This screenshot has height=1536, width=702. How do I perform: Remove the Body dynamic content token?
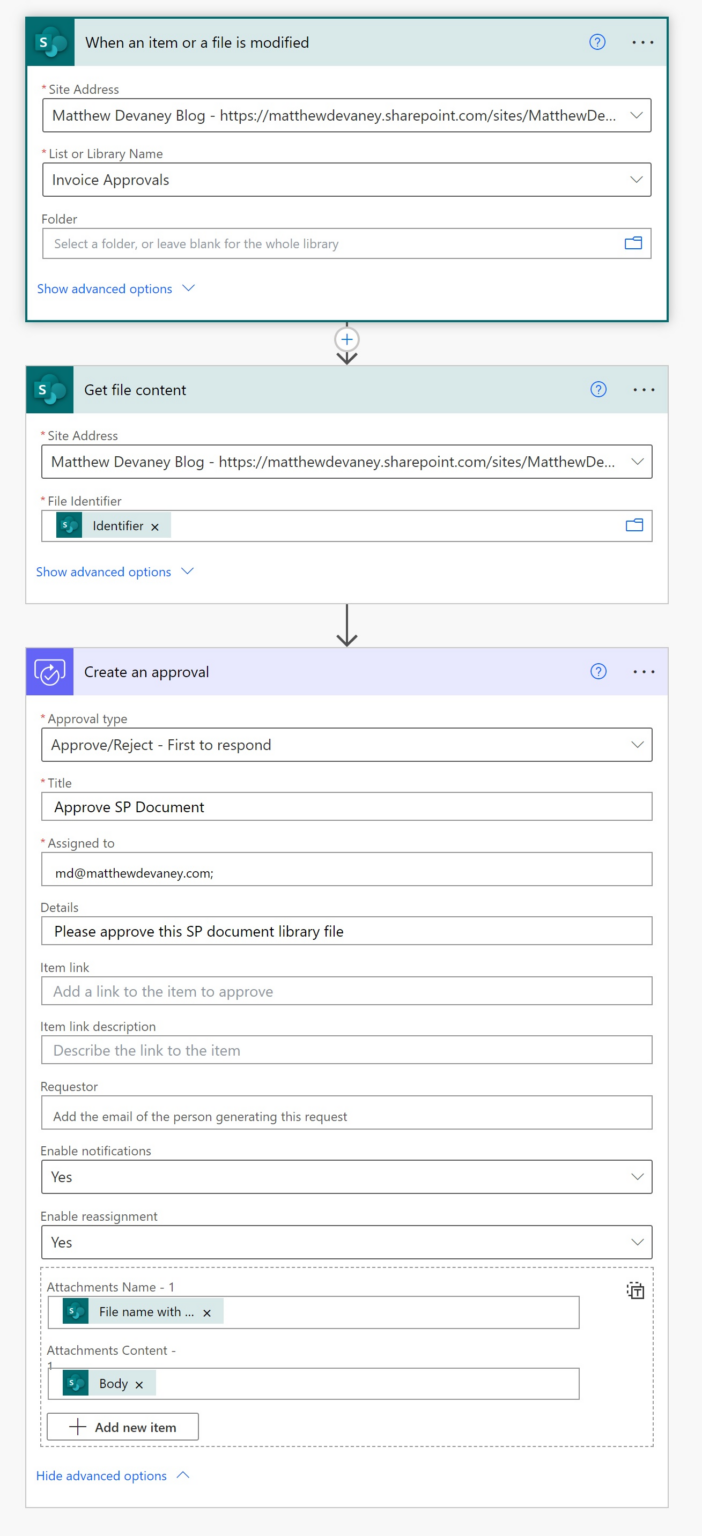(138, 1383)
